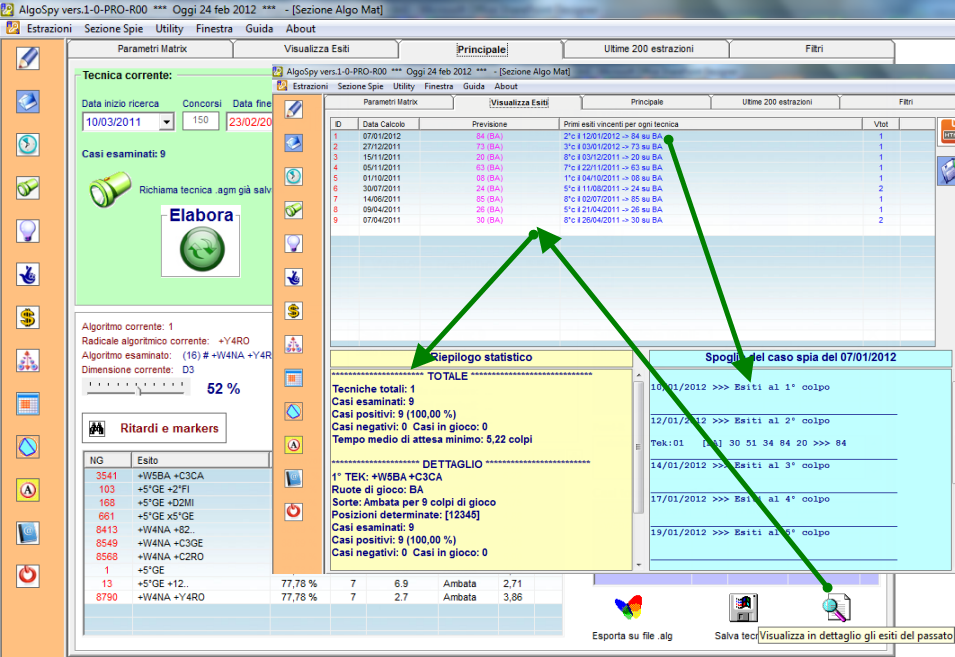Viewport: 955px width, 657px height.
Task: Select the outer Ultime 200 estrazioni tab
Action: click(x=648, y=49)
